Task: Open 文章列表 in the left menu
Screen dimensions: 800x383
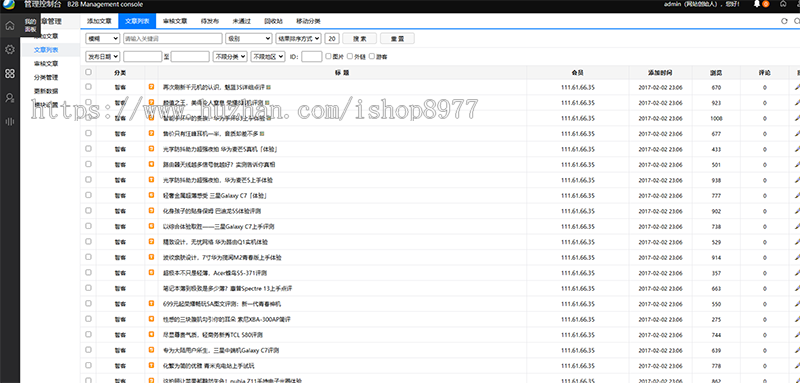Action: pos(46,50)
